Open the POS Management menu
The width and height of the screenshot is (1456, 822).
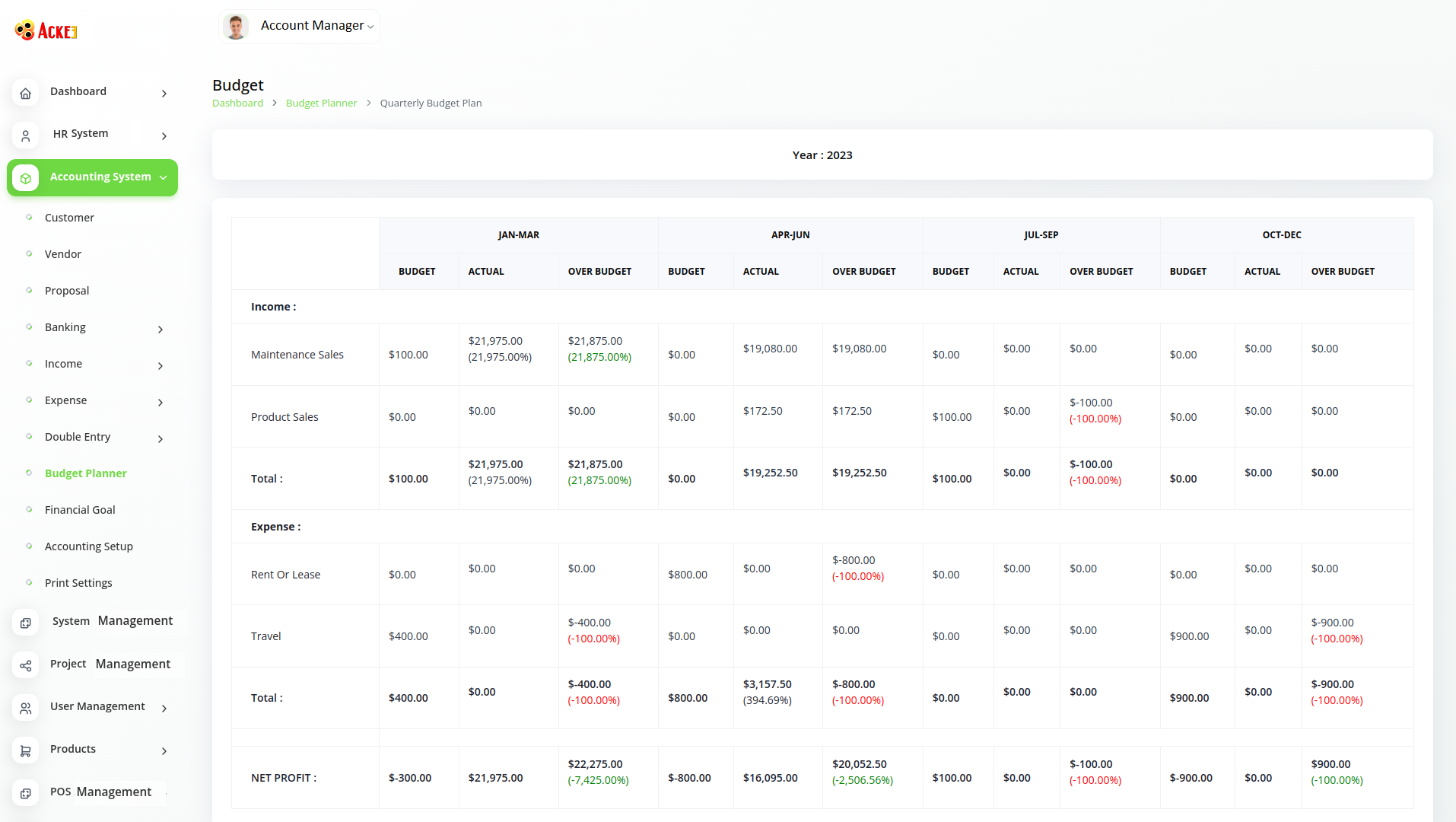click(100, 792)
